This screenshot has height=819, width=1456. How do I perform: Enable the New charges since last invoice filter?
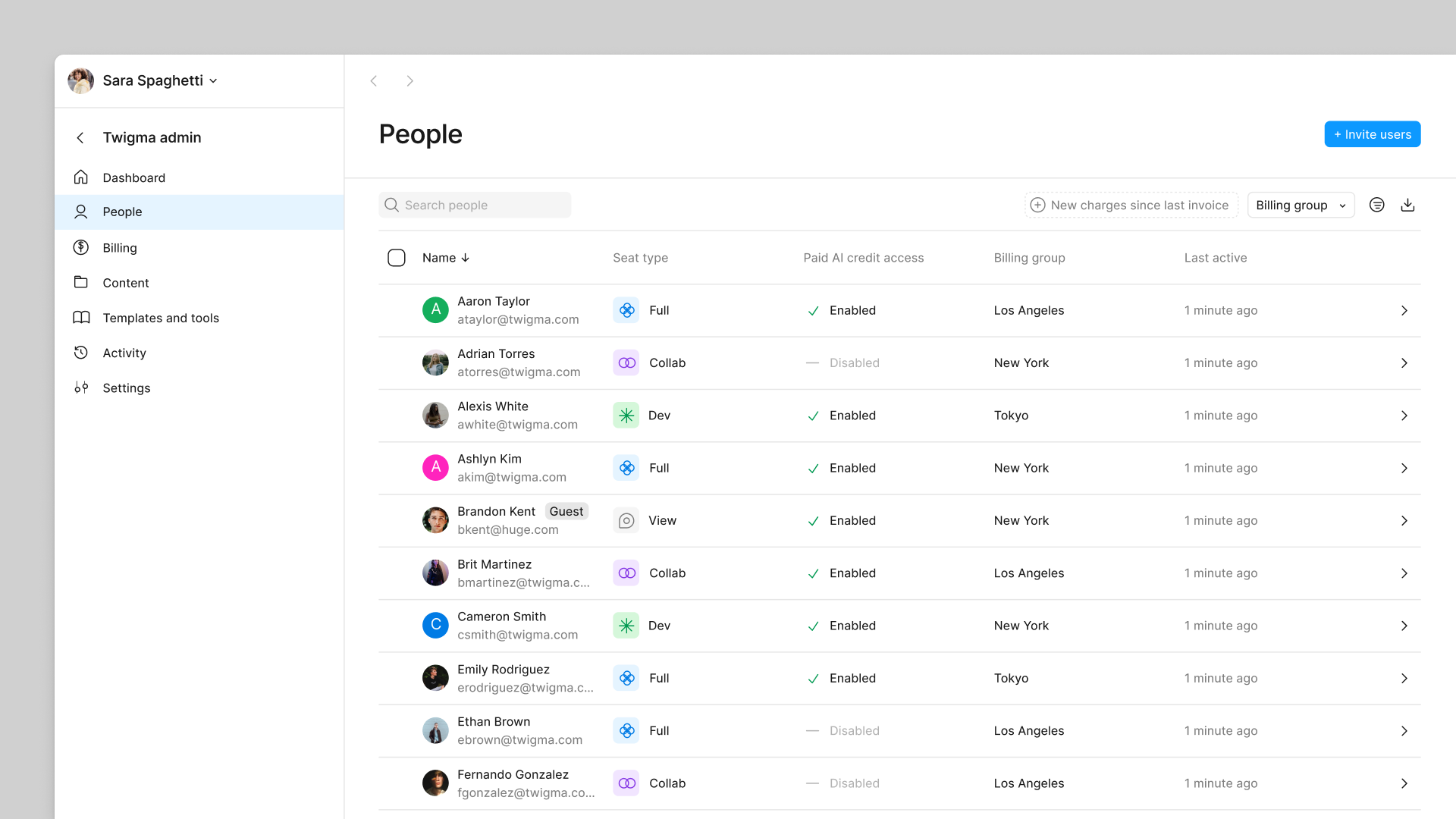1131,205
